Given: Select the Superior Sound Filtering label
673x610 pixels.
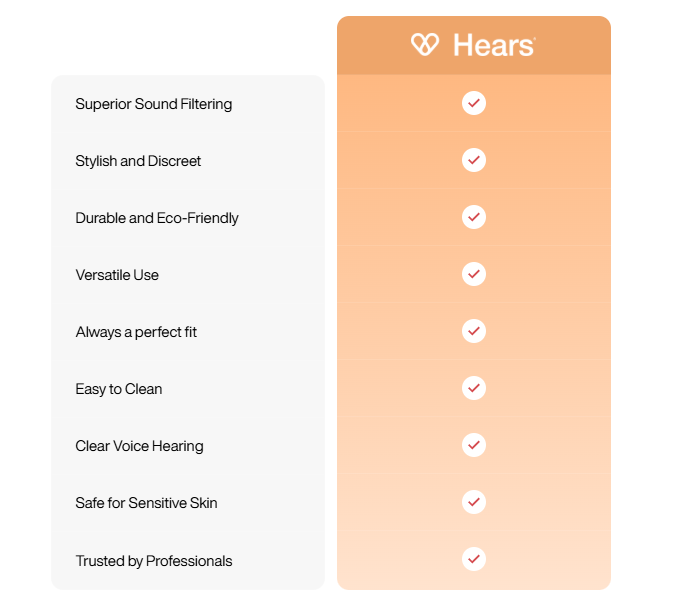Looking at the screenshot, I should 154,104.
